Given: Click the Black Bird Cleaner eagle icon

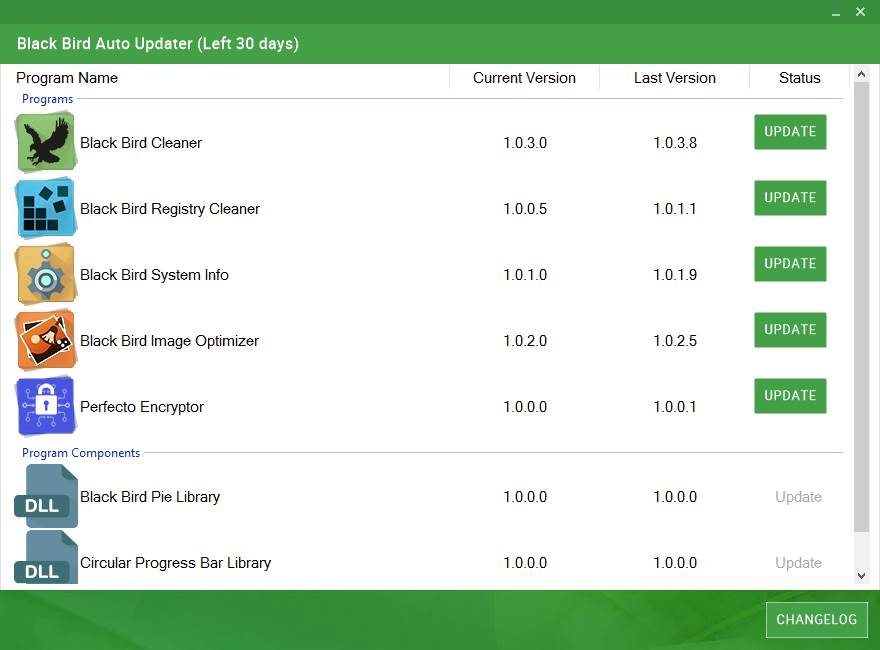Looking at the screenshot, I should [x=46, y=142].
